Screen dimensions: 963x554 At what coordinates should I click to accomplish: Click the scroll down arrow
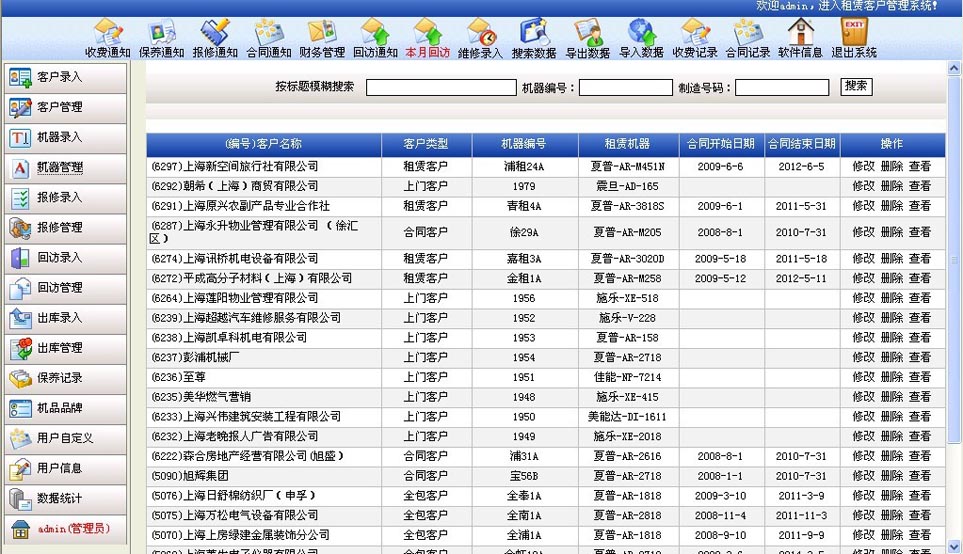pyautogui.click(x=954, y=546)
